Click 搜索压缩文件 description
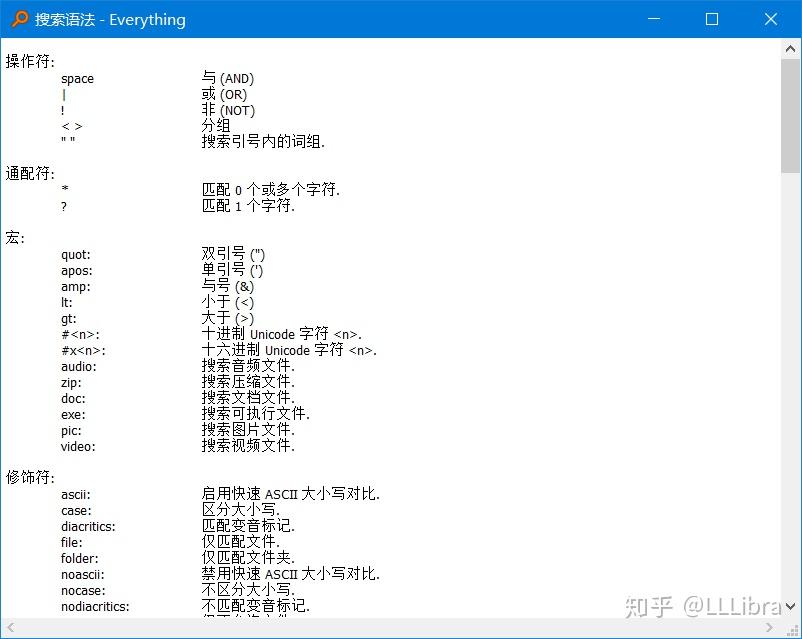This screenshot has width=802, height=639. 248,381
